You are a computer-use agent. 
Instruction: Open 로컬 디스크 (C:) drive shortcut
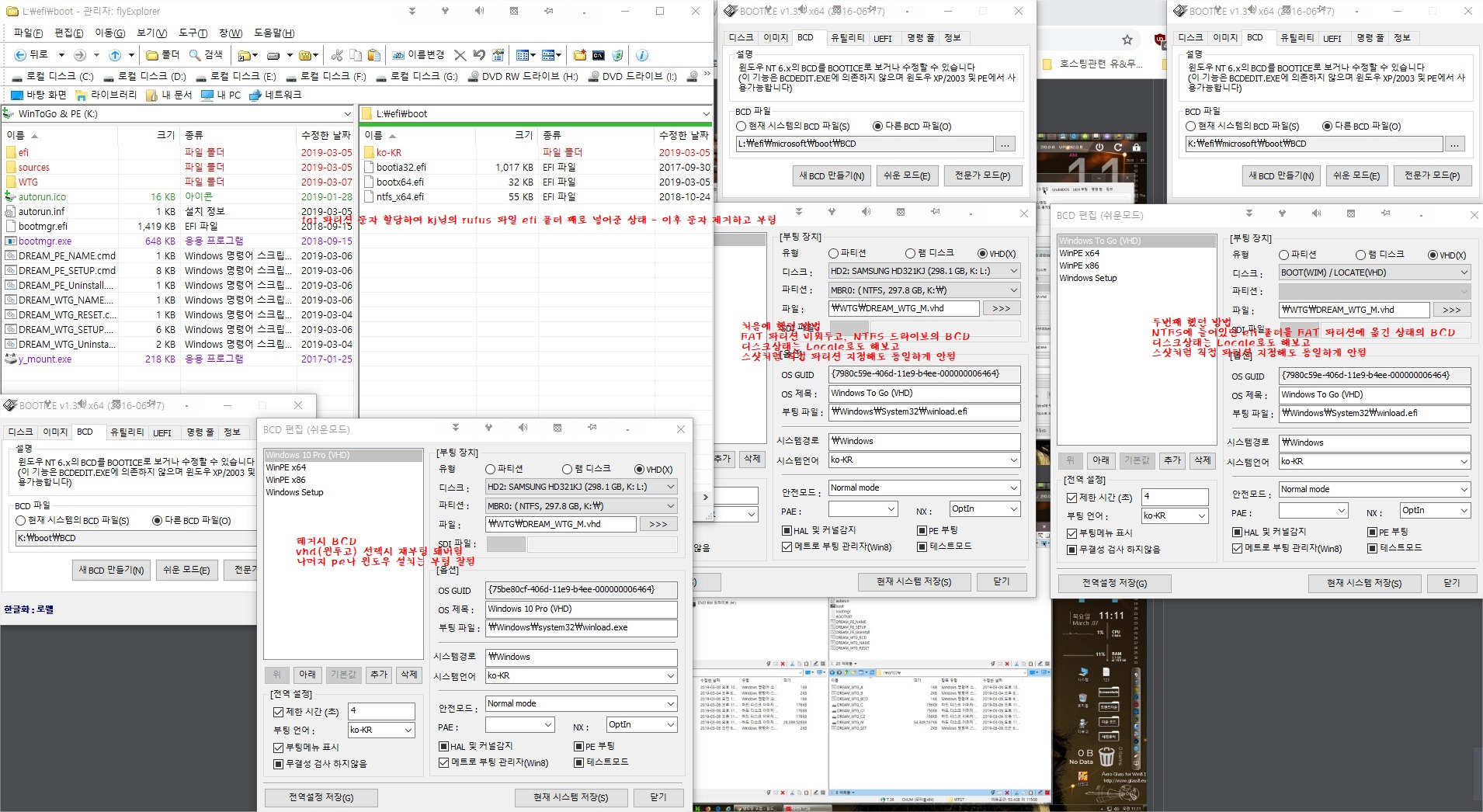click(x=53, y=76)
